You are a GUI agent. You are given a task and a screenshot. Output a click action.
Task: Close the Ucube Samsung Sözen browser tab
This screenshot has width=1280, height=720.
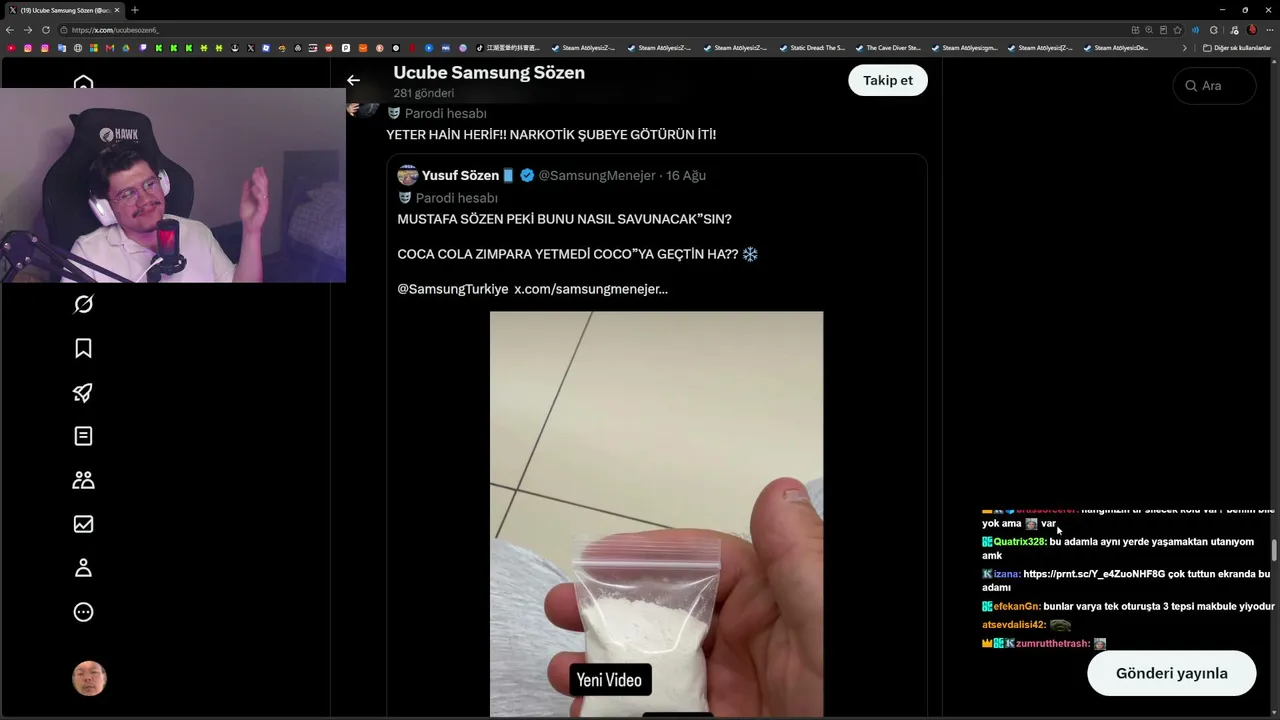pyautogui.click(x=116, y=10)
